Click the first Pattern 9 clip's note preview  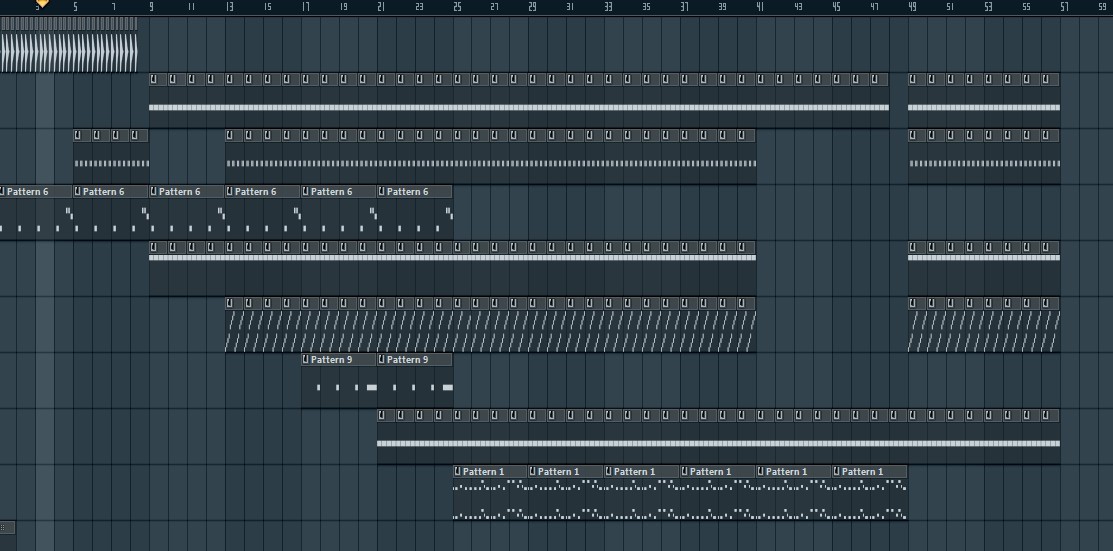pyautogui.click(x=338, y=387)
